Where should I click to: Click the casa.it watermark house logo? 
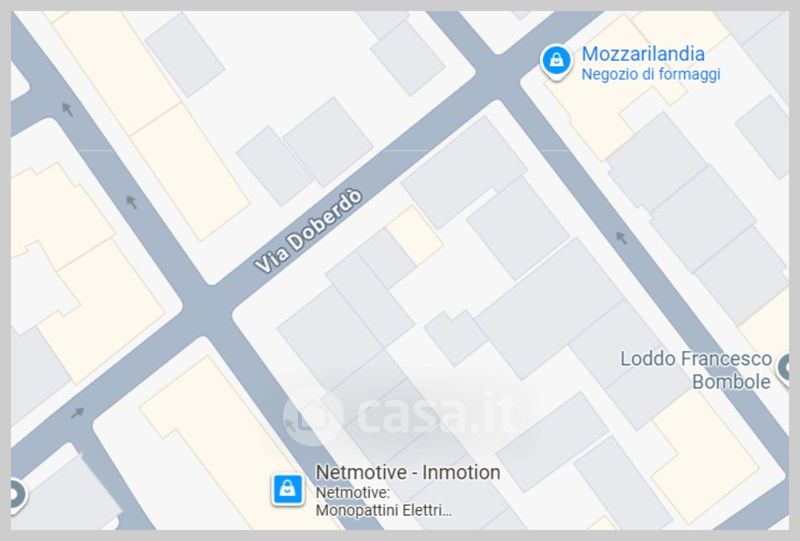coord(312,416)
